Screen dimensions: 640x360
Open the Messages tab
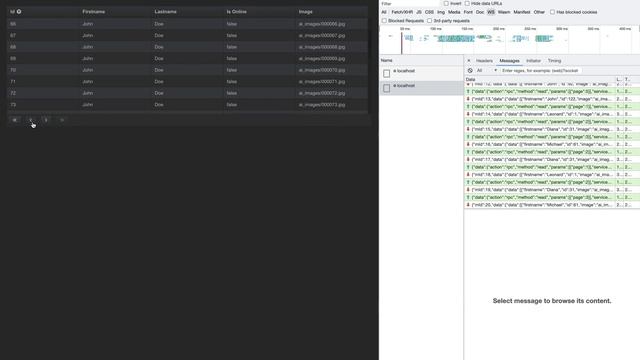point(509,61)
